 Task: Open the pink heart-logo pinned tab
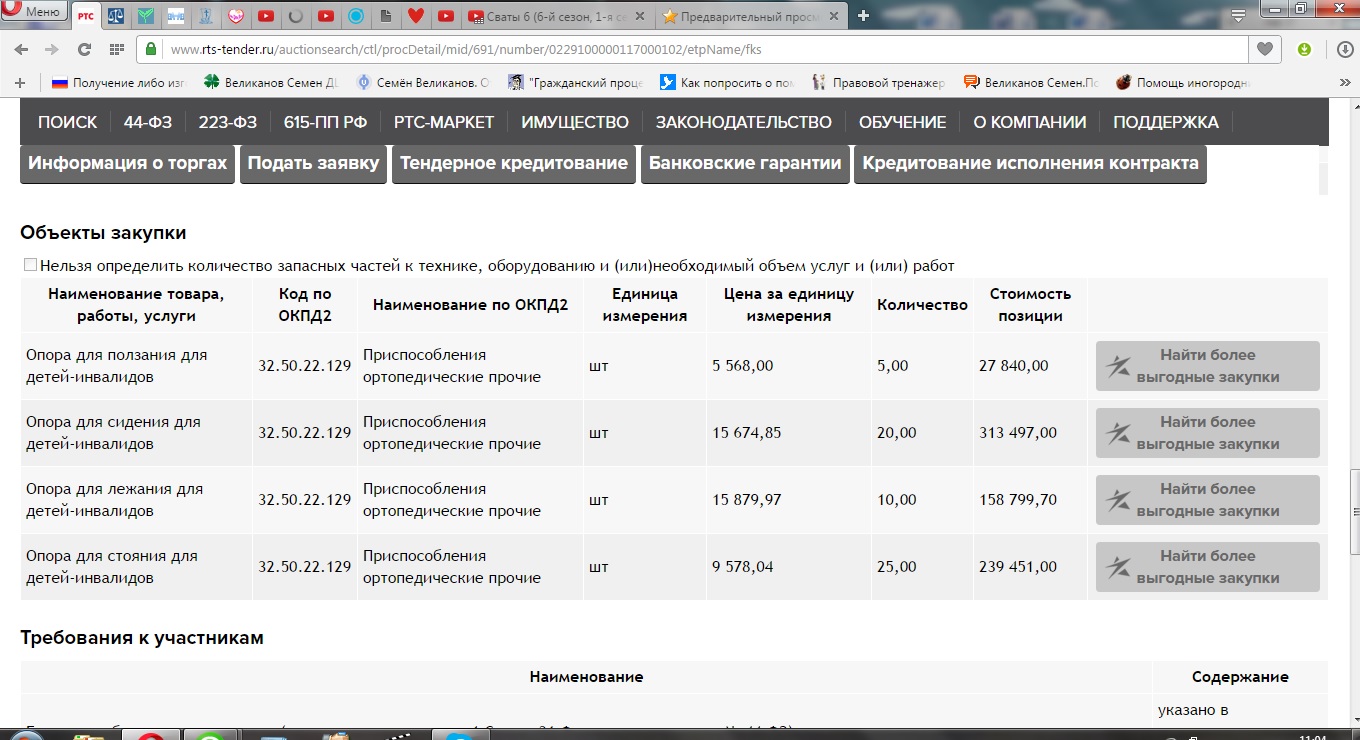coord(237,16)
